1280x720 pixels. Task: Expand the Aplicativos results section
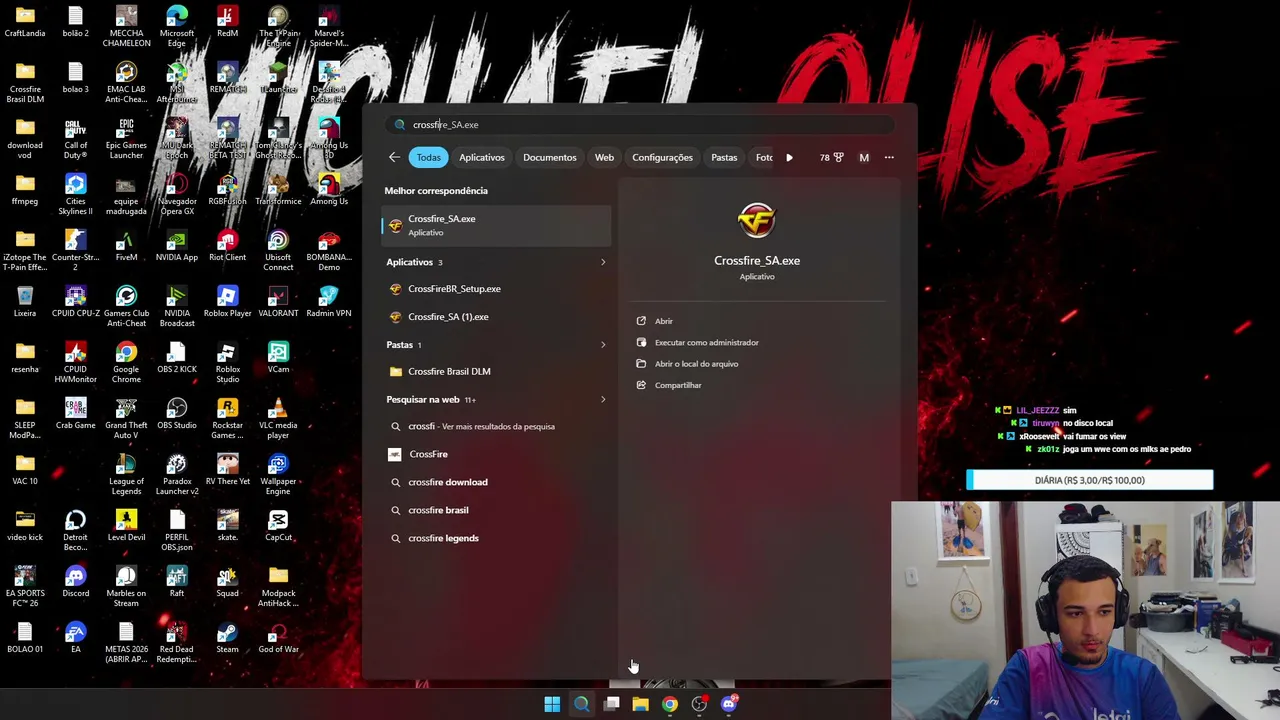click(x=603, y=262)
